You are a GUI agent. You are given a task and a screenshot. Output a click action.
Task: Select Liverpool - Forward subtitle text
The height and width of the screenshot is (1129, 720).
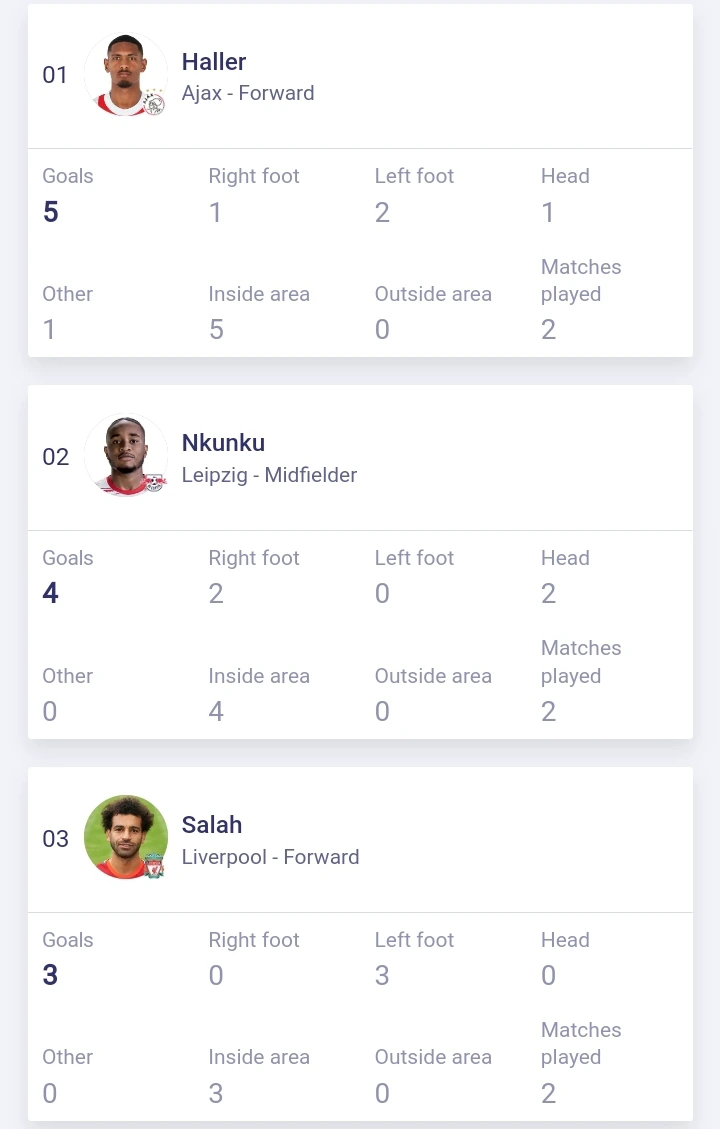[x=270, y=857]
